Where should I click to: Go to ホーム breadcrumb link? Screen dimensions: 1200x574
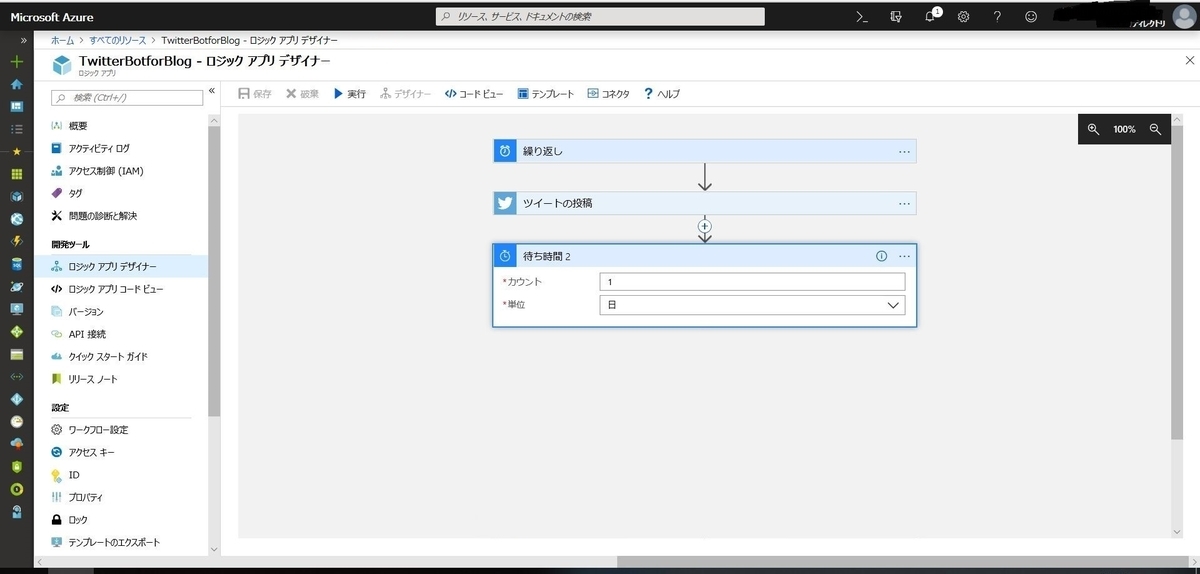coord(61,40)
